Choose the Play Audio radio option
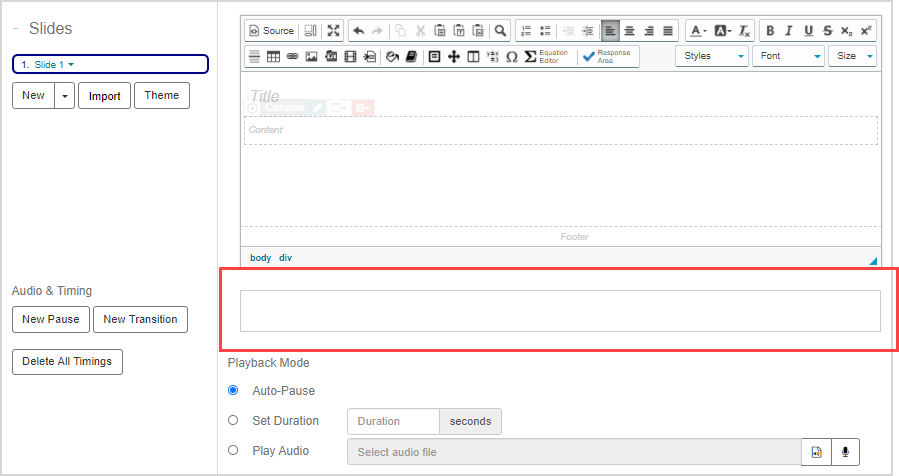The image size is (899, 476). [233, 450]
